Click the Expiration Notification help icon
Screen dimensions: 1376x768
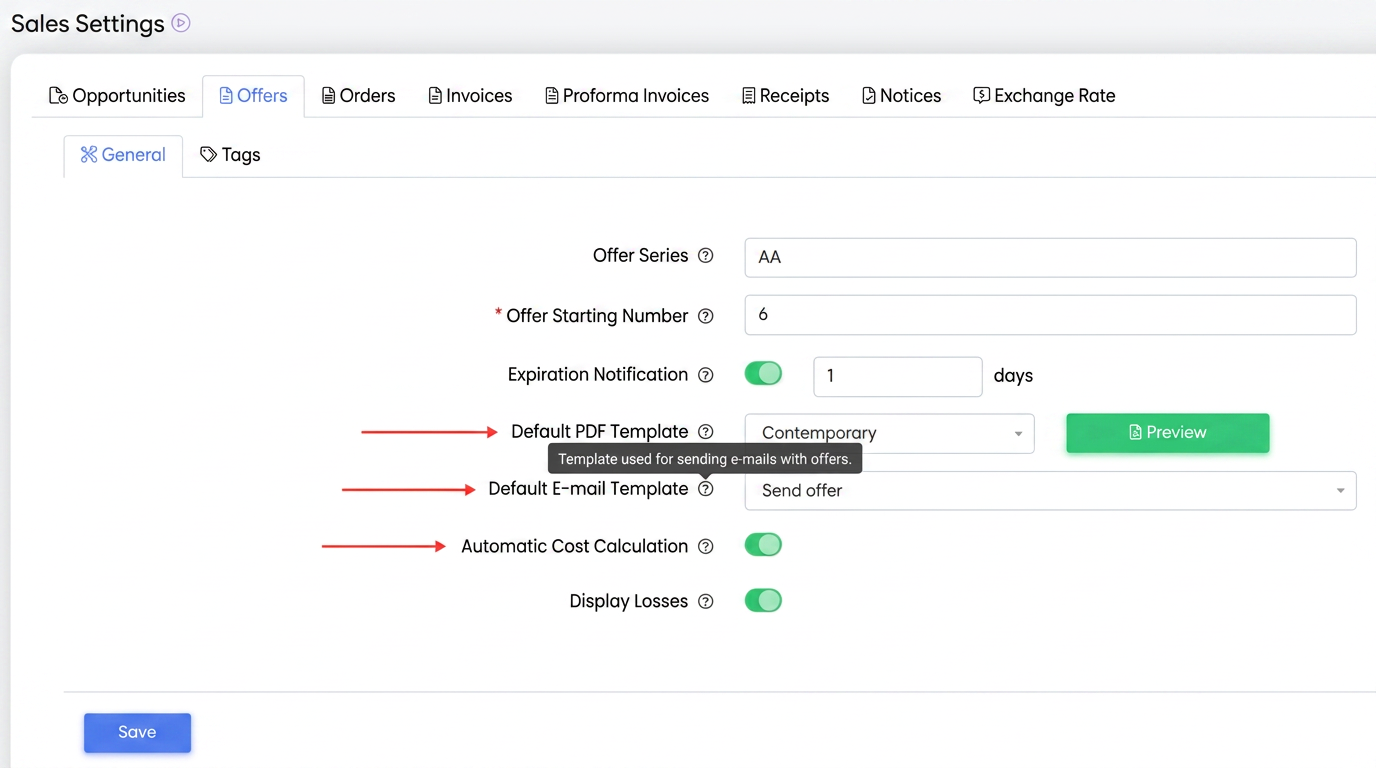point(706,375)
